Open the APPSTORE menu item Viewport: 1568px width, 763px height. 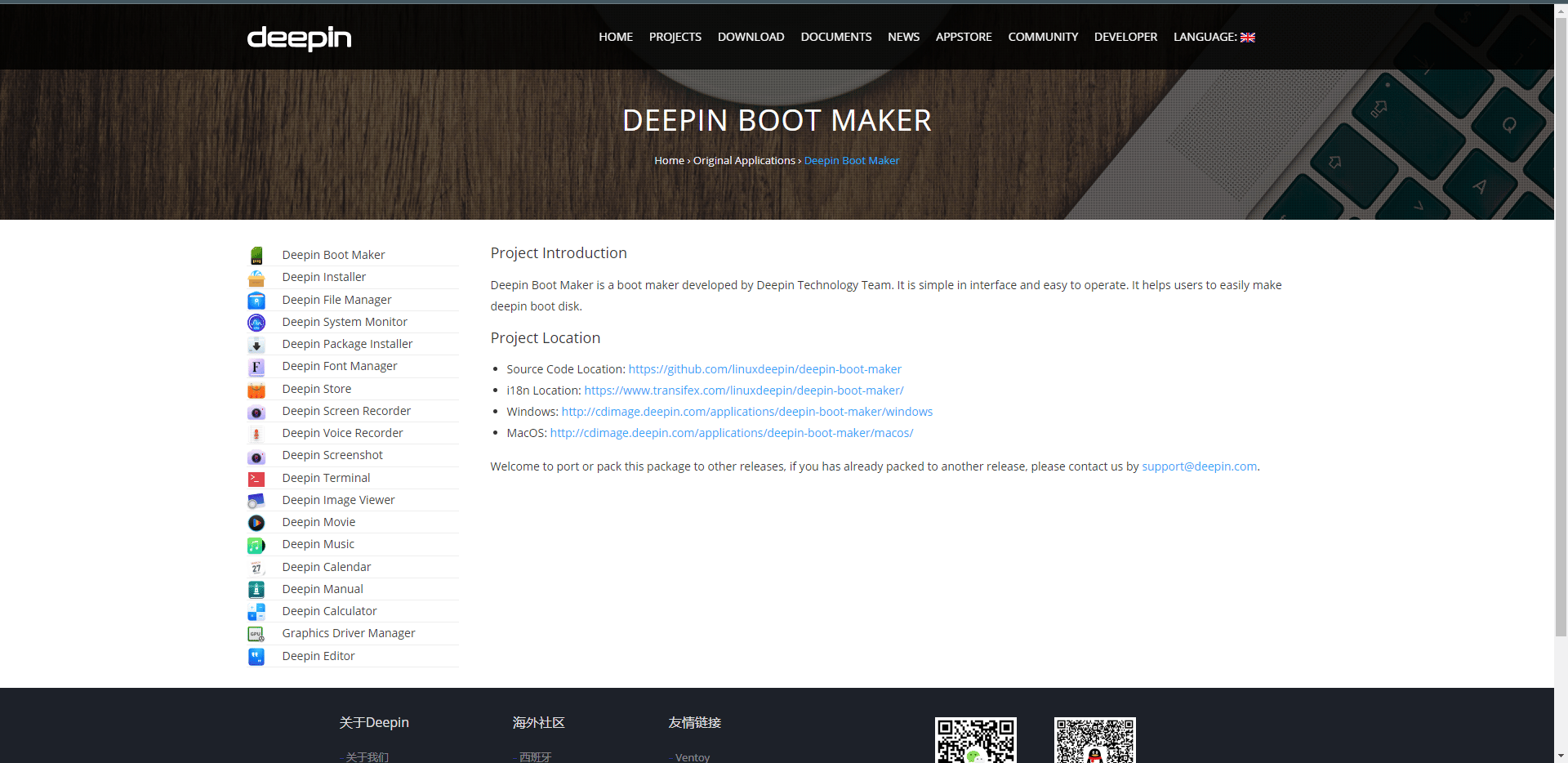click(x=964, y=37)
